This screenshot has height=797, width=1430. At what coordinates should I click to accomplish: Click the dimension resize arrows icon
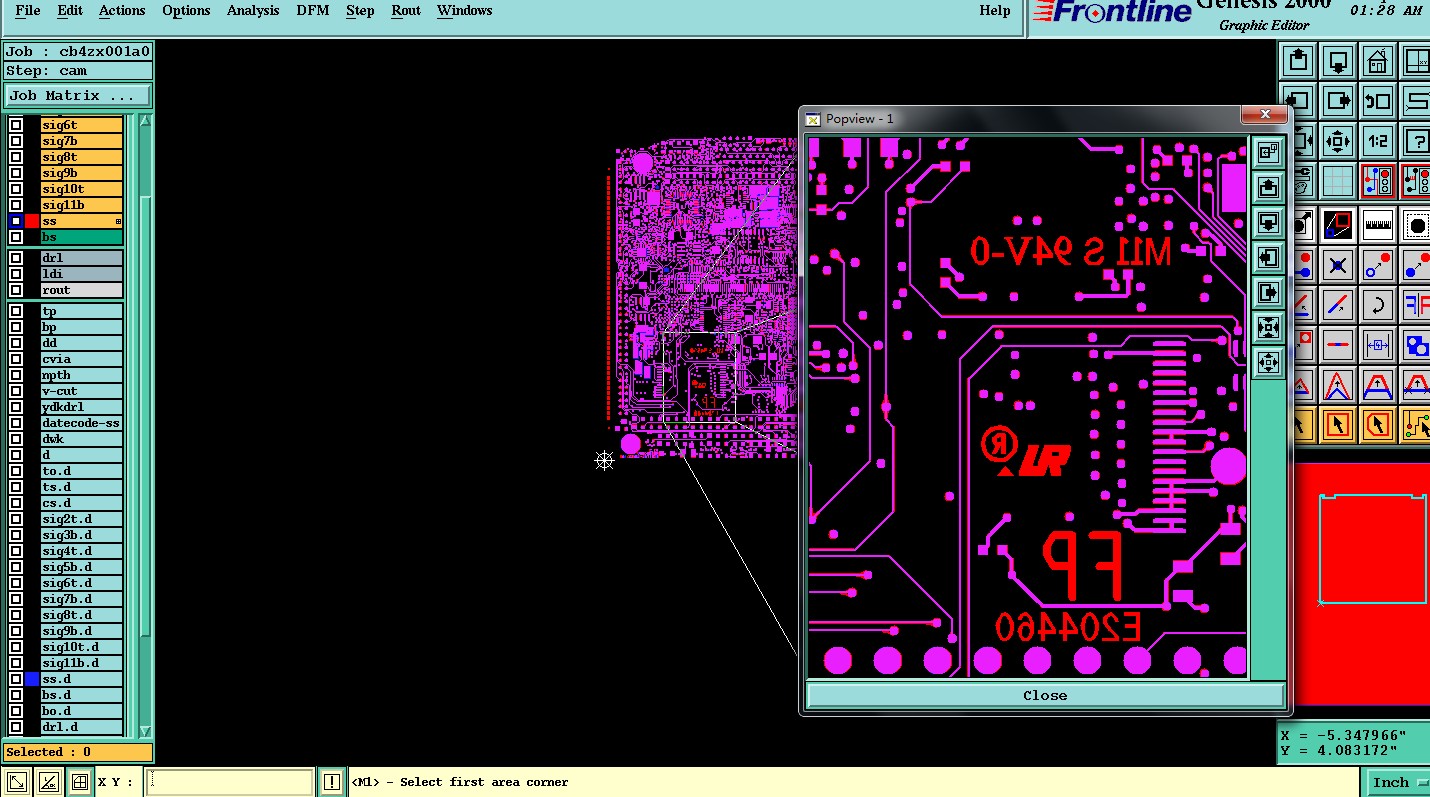pos(1378,345)
